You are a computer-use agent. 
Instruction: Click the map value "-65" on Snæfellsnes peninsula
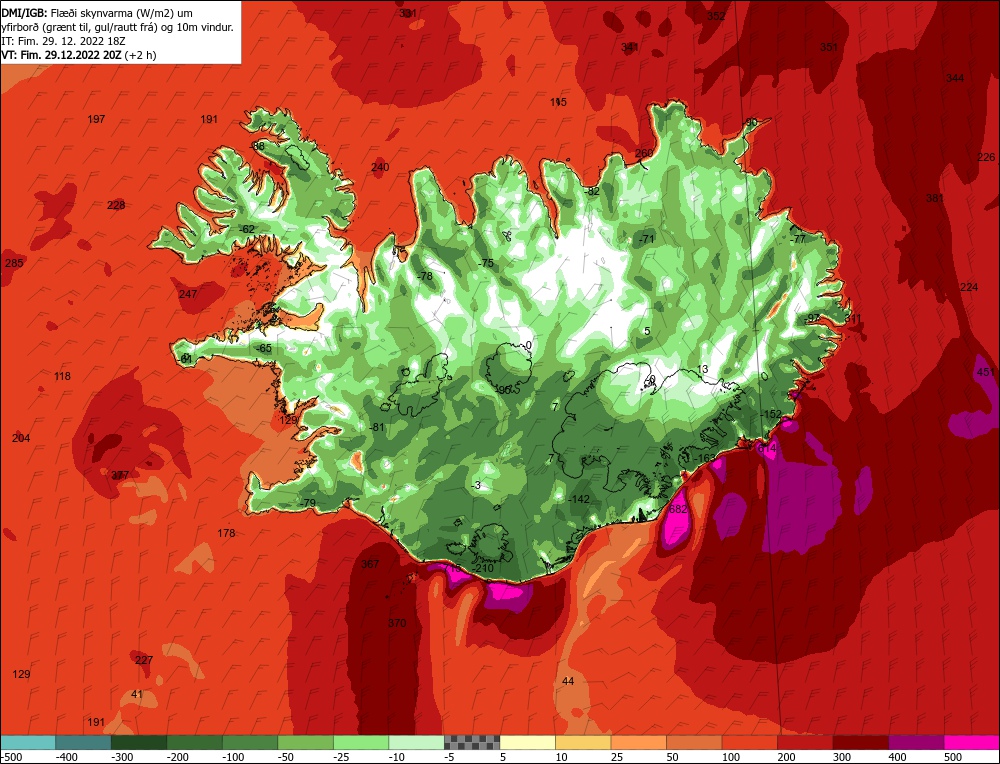tap(263, 348)
